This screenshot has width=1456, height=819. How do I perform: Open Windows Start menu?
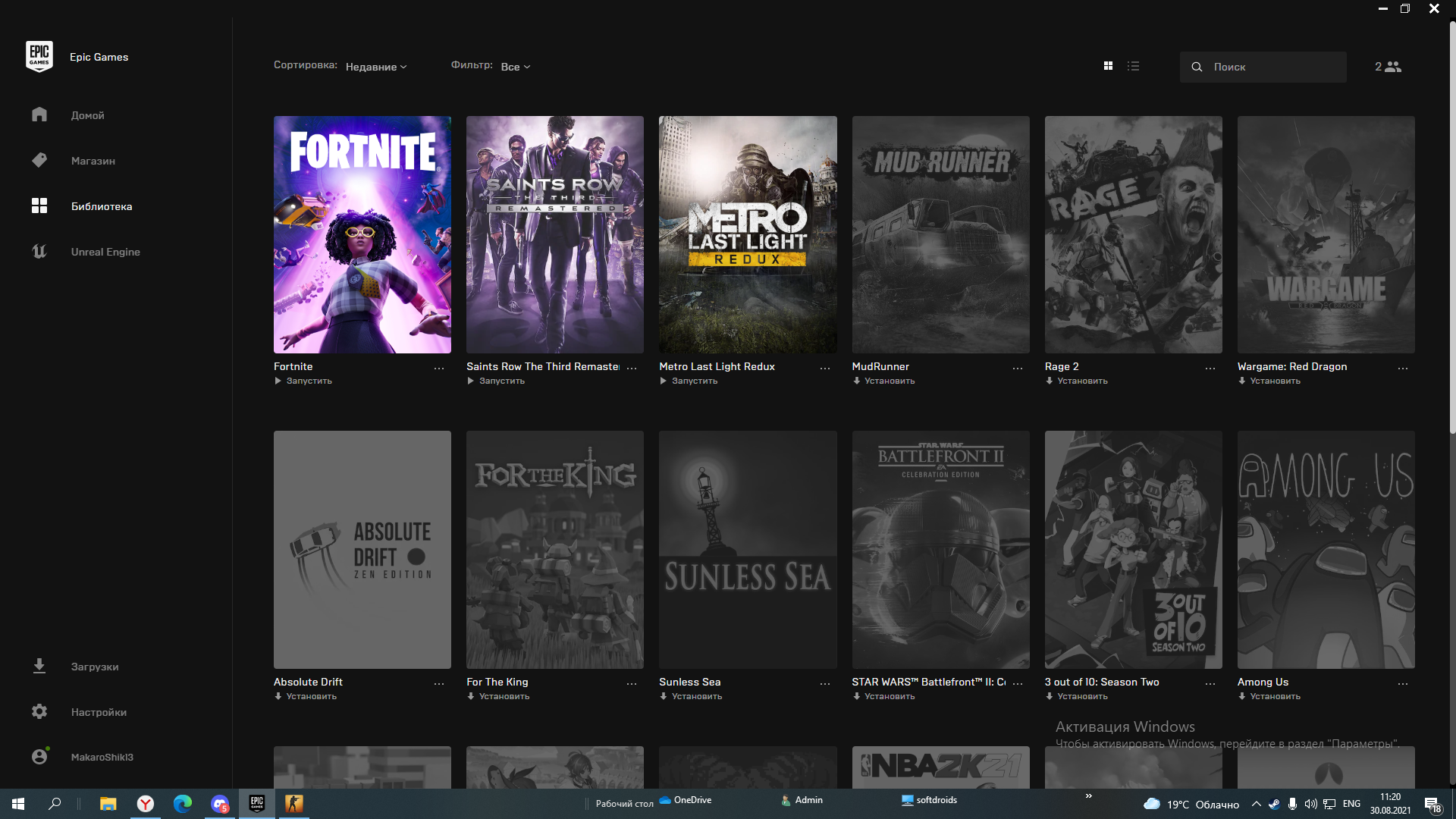click(x=18, y=803)
